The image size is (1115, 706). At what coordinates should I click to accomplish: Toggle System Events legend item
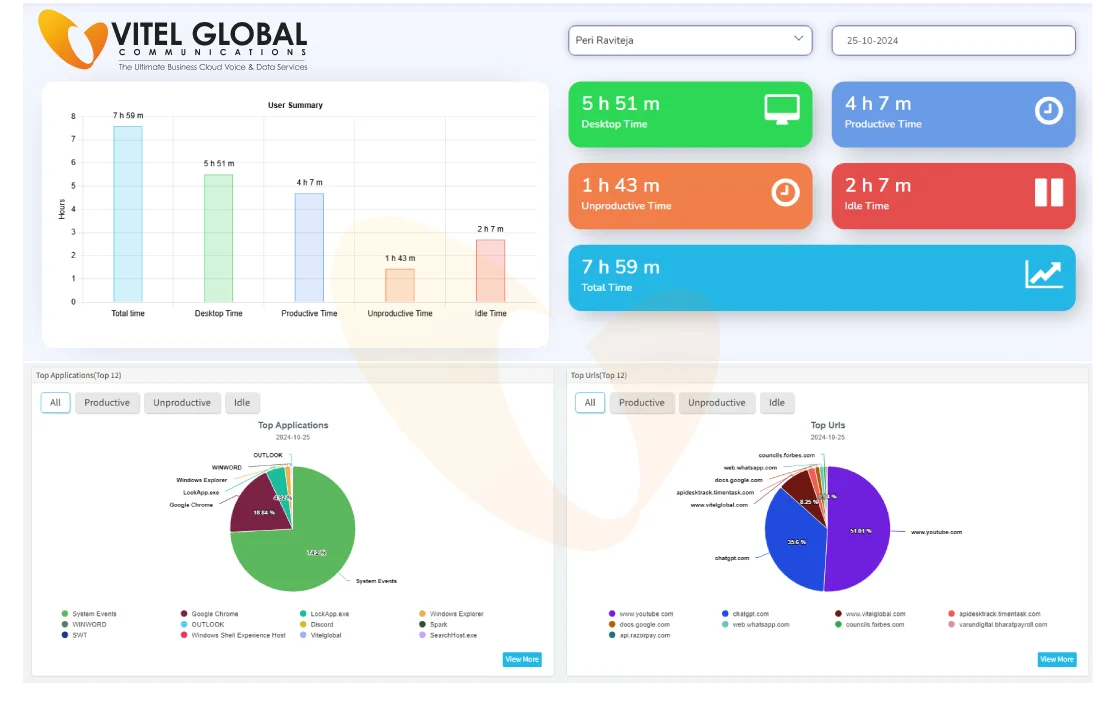tap(94, 614)
